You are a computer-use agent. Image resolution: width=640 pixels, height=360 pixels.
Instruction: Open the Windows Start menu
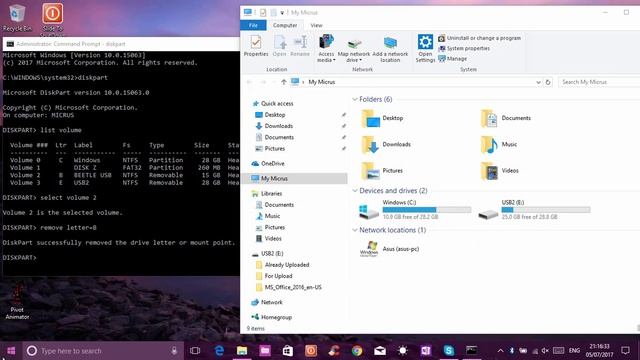[x=11, y=351]
